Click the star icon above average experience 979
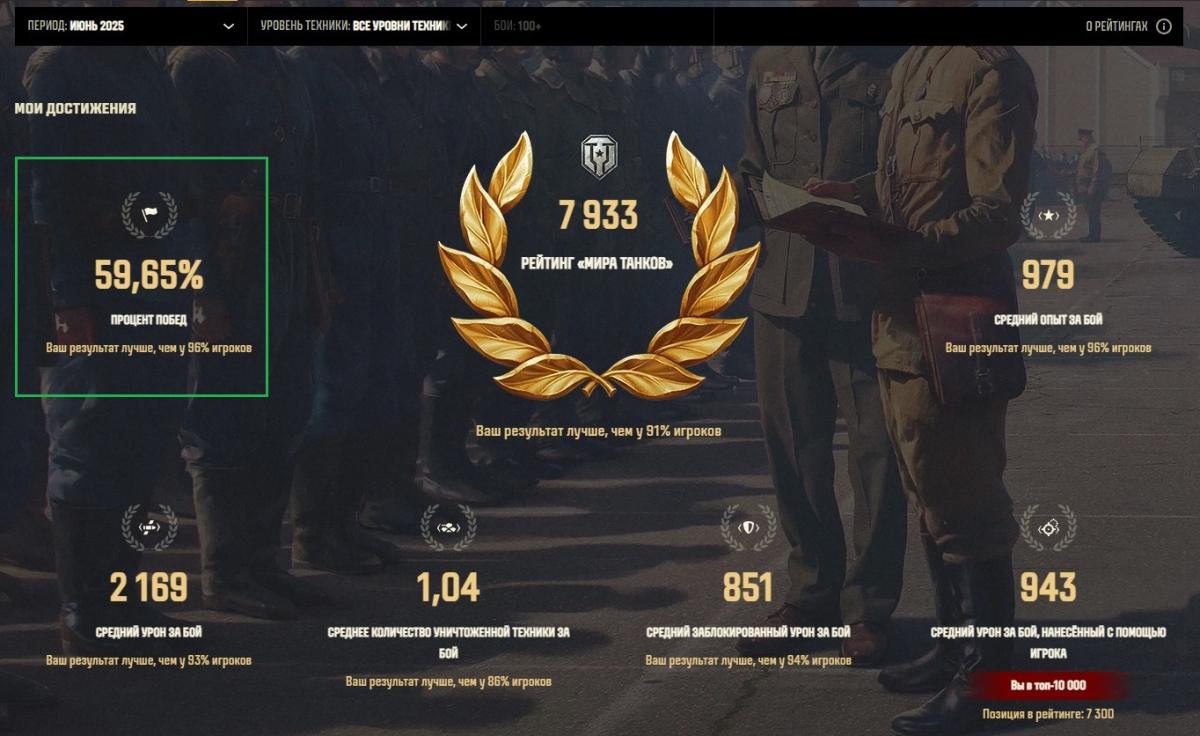The image size is (1200, 736). (x=1048, y=215)
